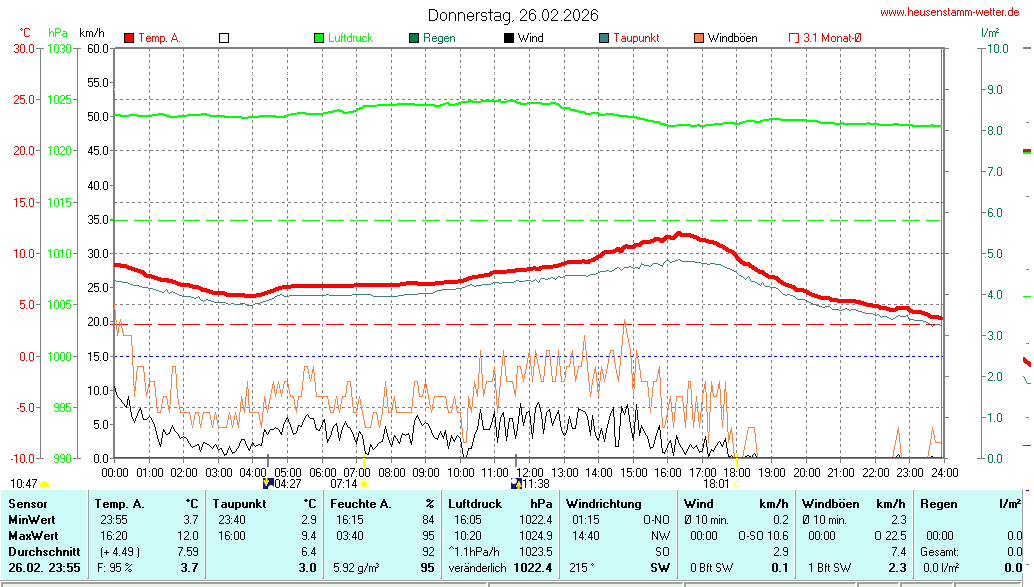Click the sunset time label 18:01
Screen dimensions: 1034x587
[x=716, y=483]
